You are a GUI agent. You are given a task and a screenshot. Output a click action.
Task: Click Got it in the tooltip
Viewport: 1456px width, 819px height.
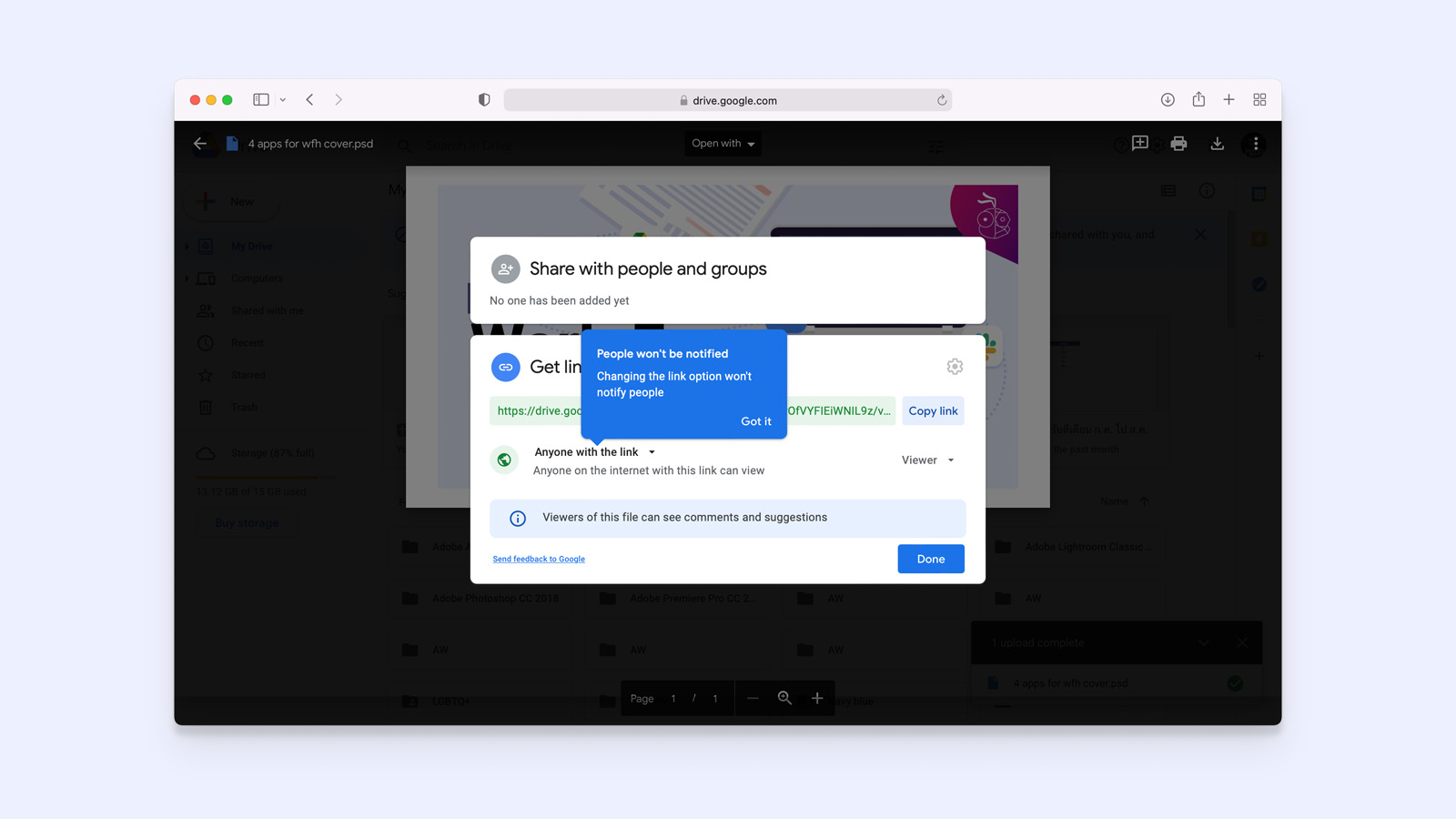tap(755, 421)
